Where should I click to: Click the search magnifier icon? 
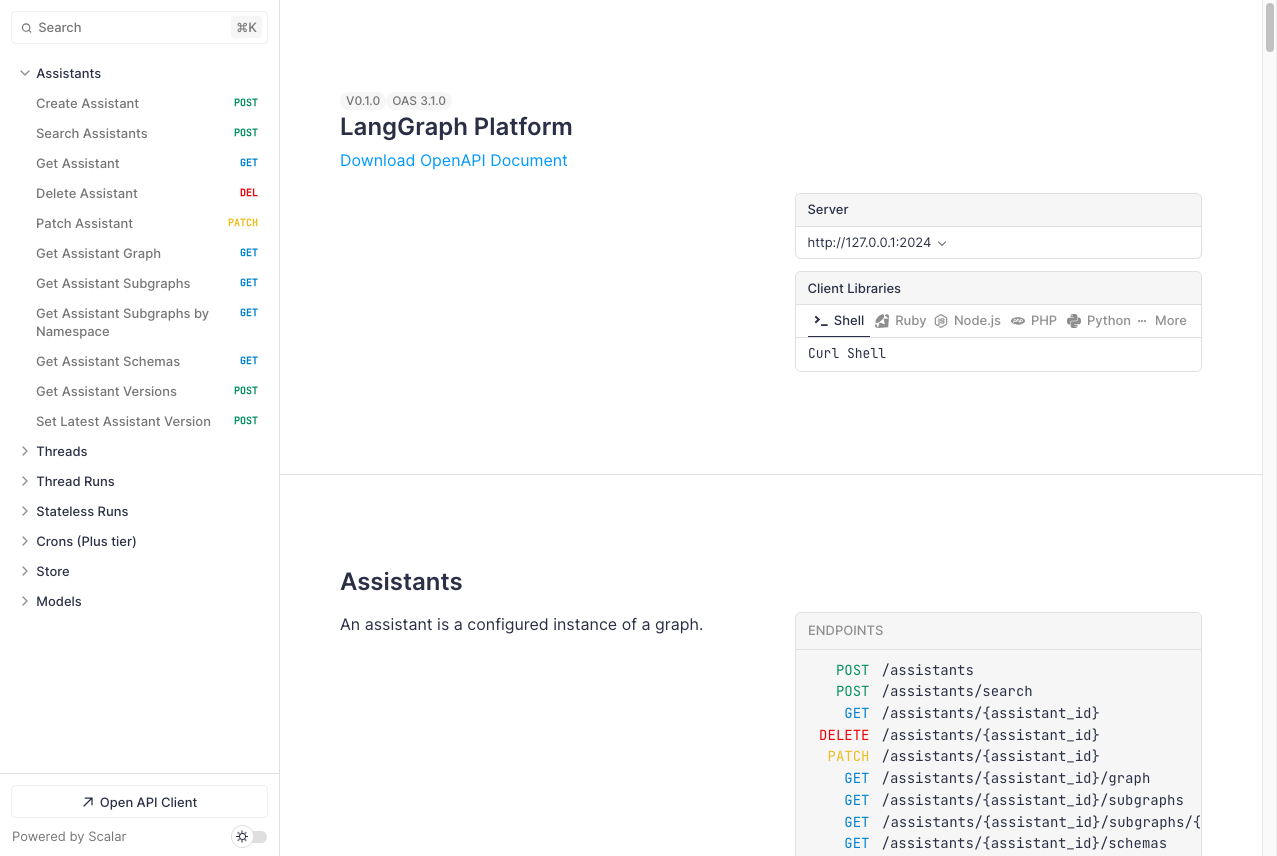pos(27,28)
